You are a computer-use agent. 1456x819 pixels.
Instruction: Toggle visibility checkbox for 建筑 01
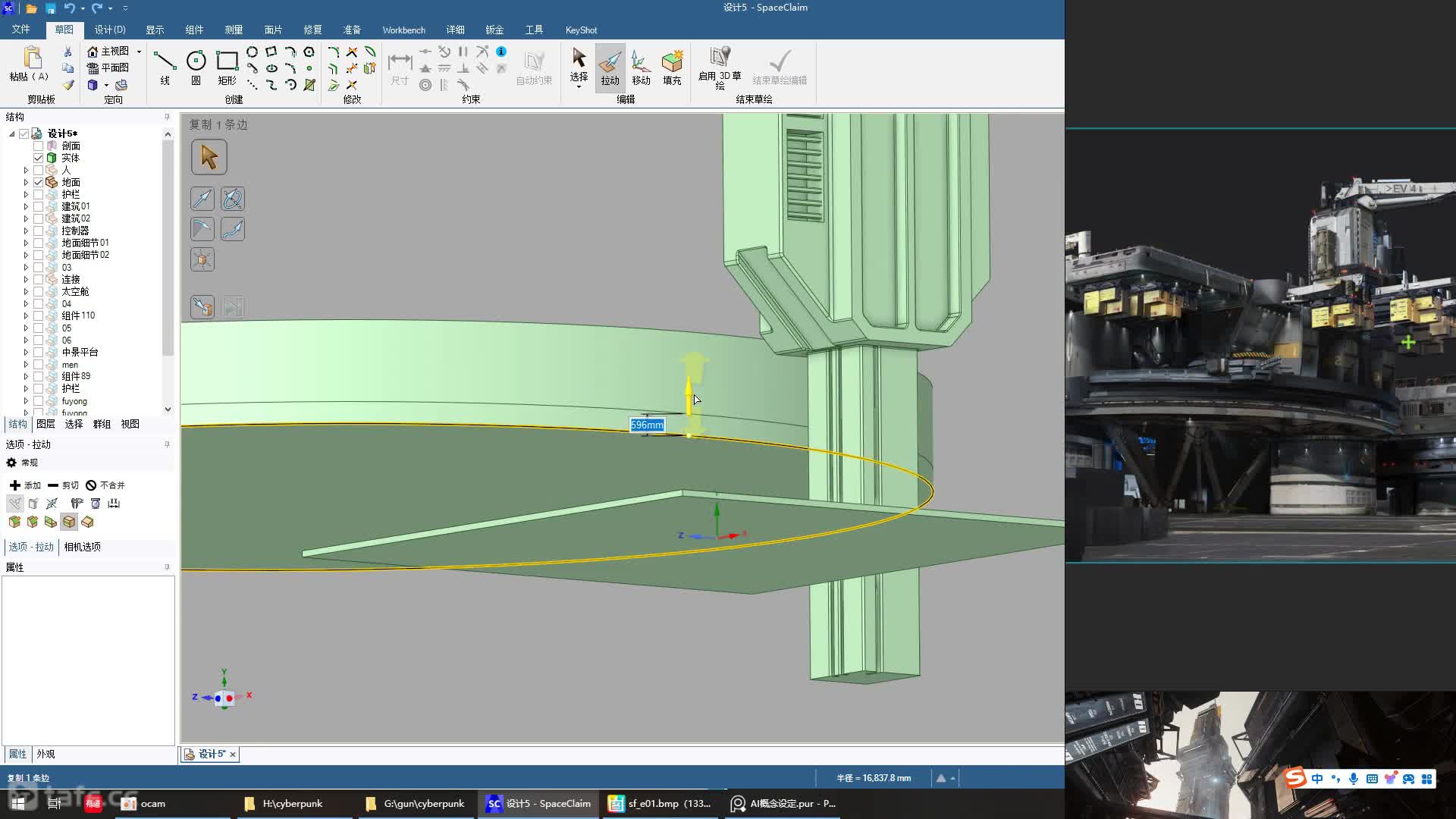(x=38, y=206)
